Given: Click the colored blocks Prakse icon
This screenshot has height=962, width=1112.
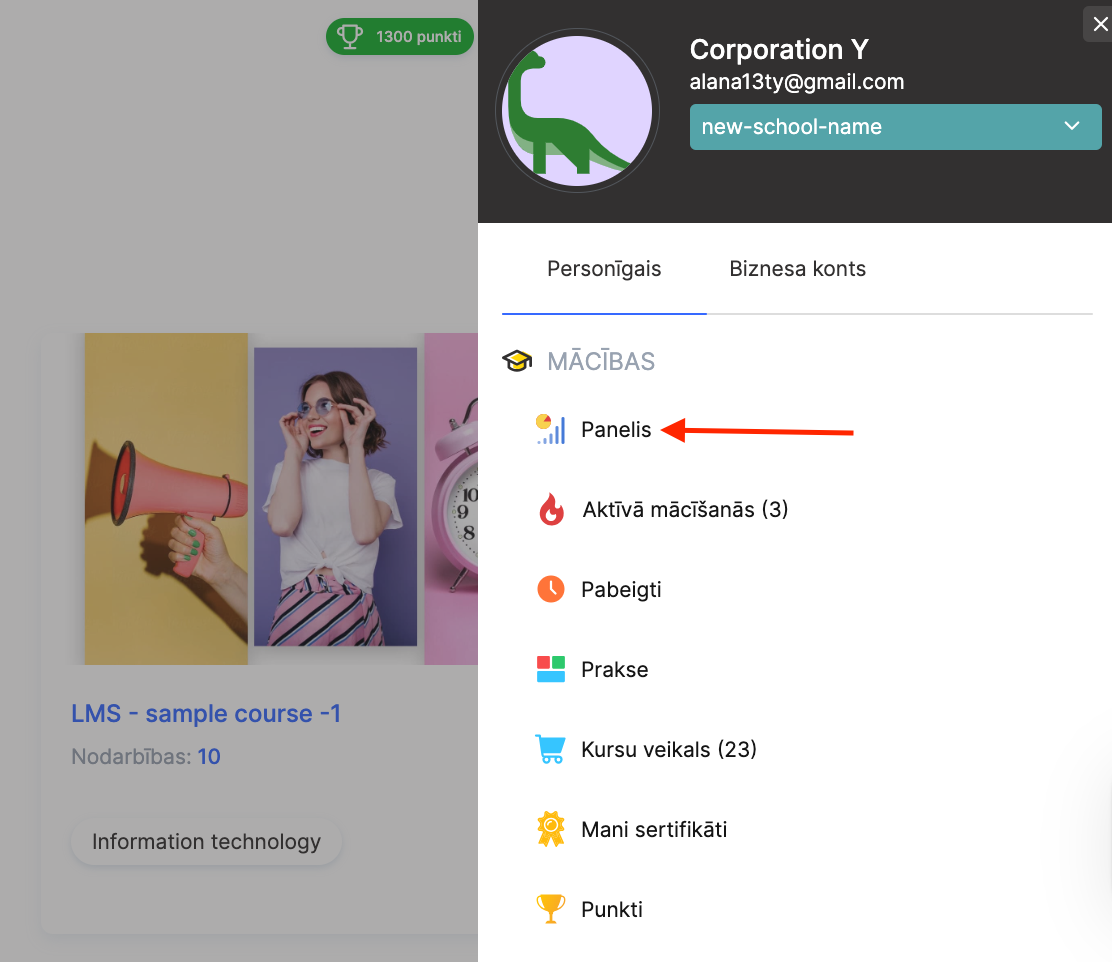Looking at the screenshot, I should (551, 669).
